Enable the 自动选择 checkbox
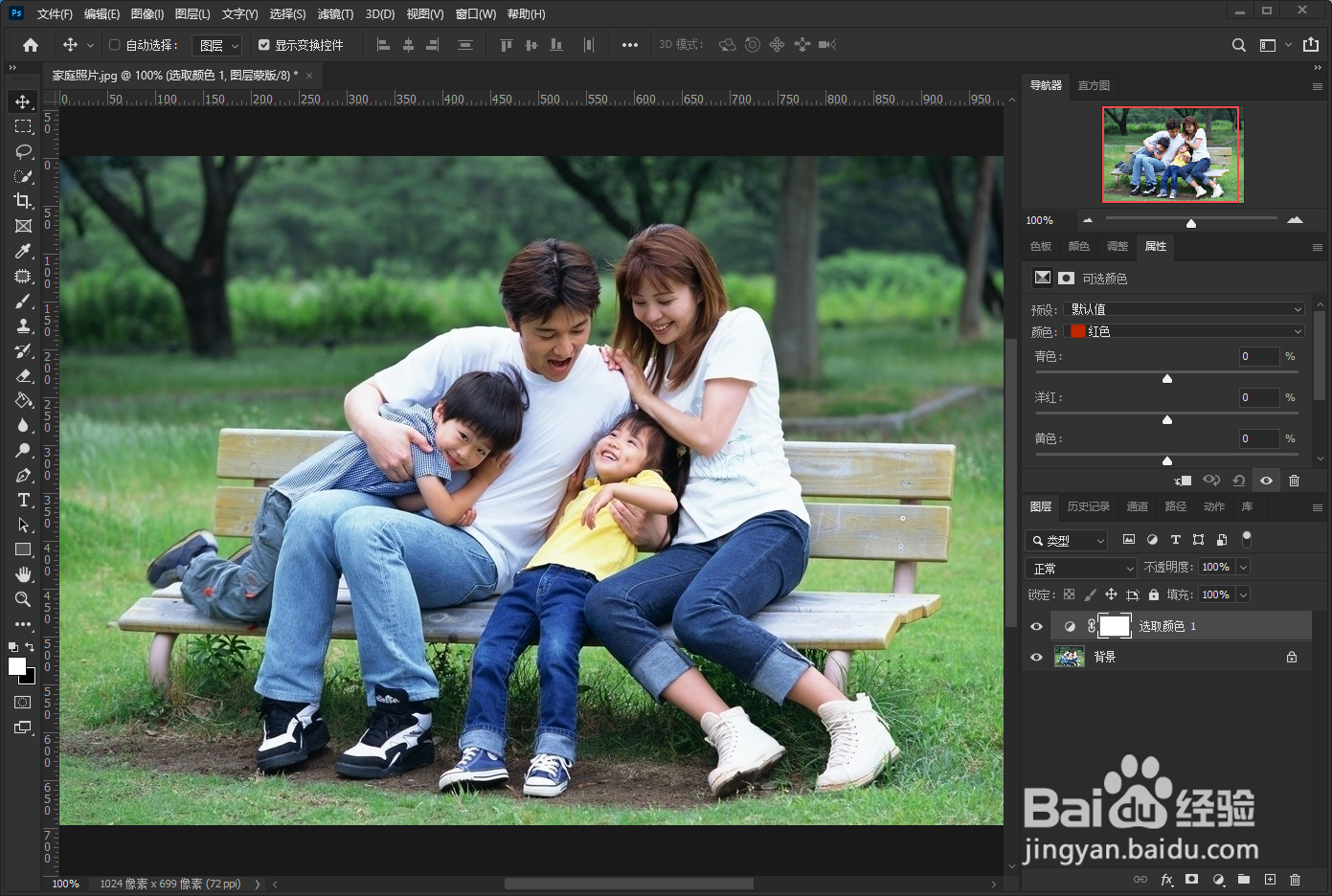The image size is (1332, 896). point(115,45)
